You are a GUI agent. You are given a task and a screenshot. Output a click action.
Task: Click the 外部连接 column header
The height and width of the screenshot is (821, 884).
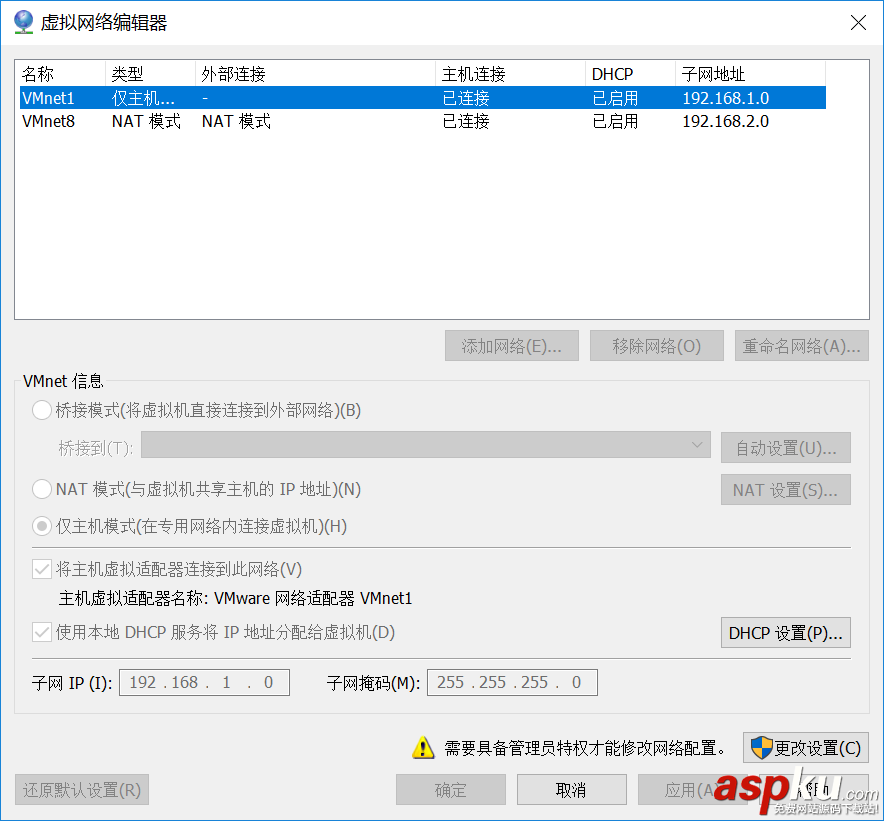315,74
